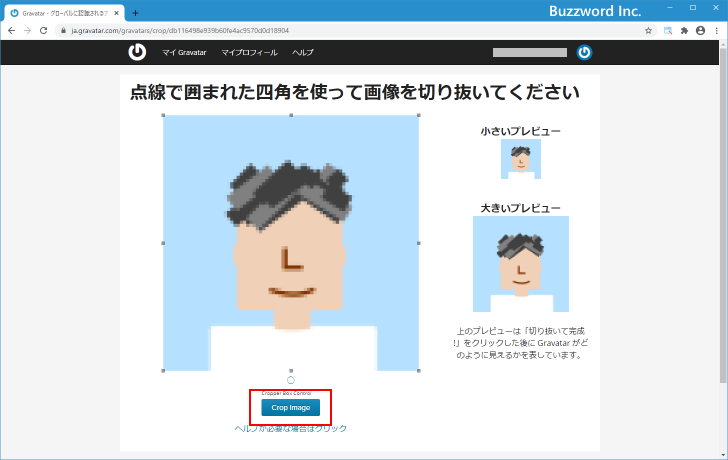This screenshot has width=728, height=460.
Task: Click the site lock icon in address bar
Action: coord(64,31)
